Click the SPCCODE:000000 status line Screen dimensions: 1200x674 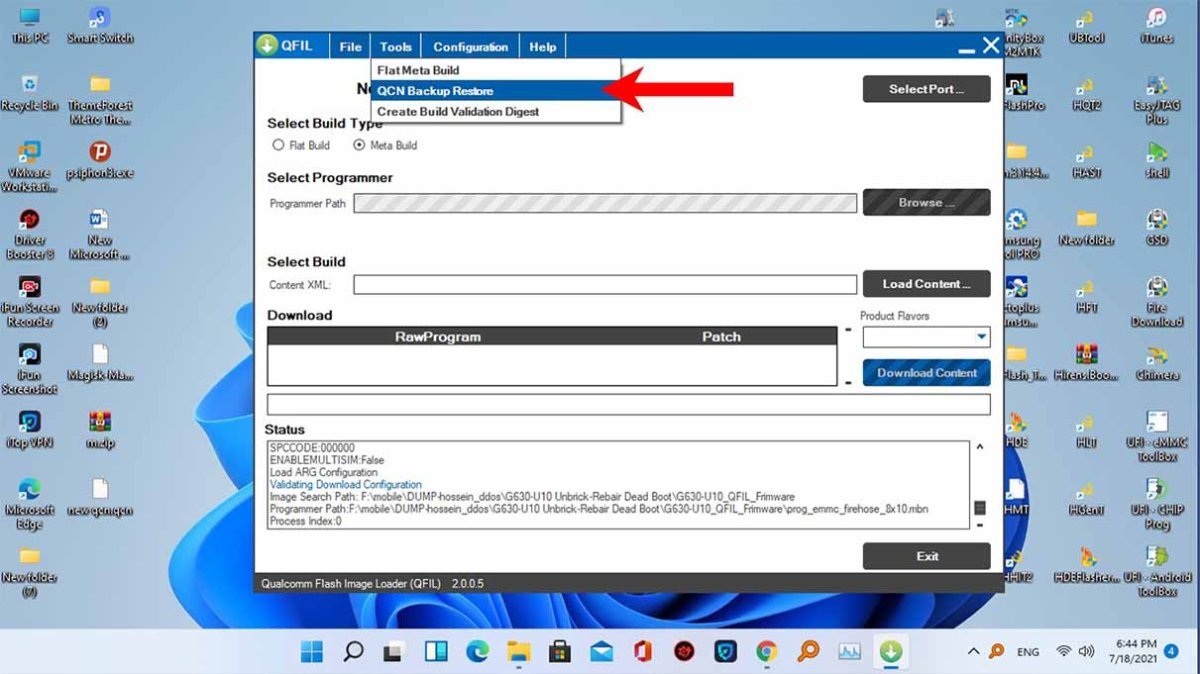click(x=312, y=448)
